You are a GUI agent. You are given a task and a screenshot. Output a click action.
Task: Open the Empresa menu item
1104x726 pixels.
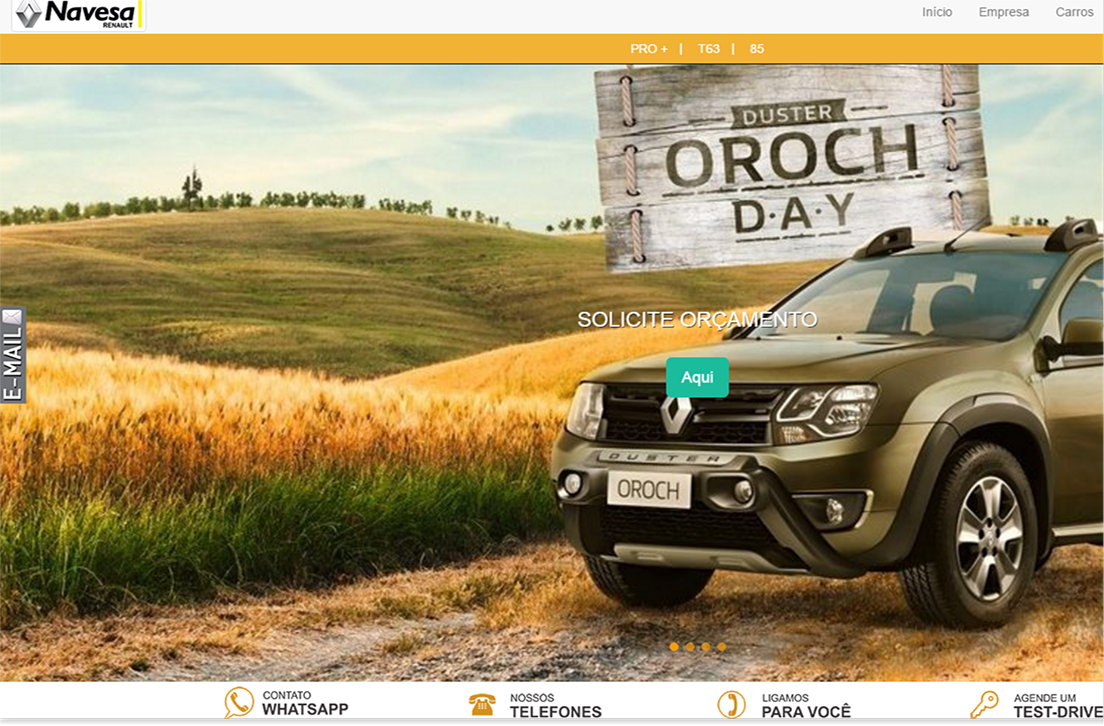click(1003, 12)
